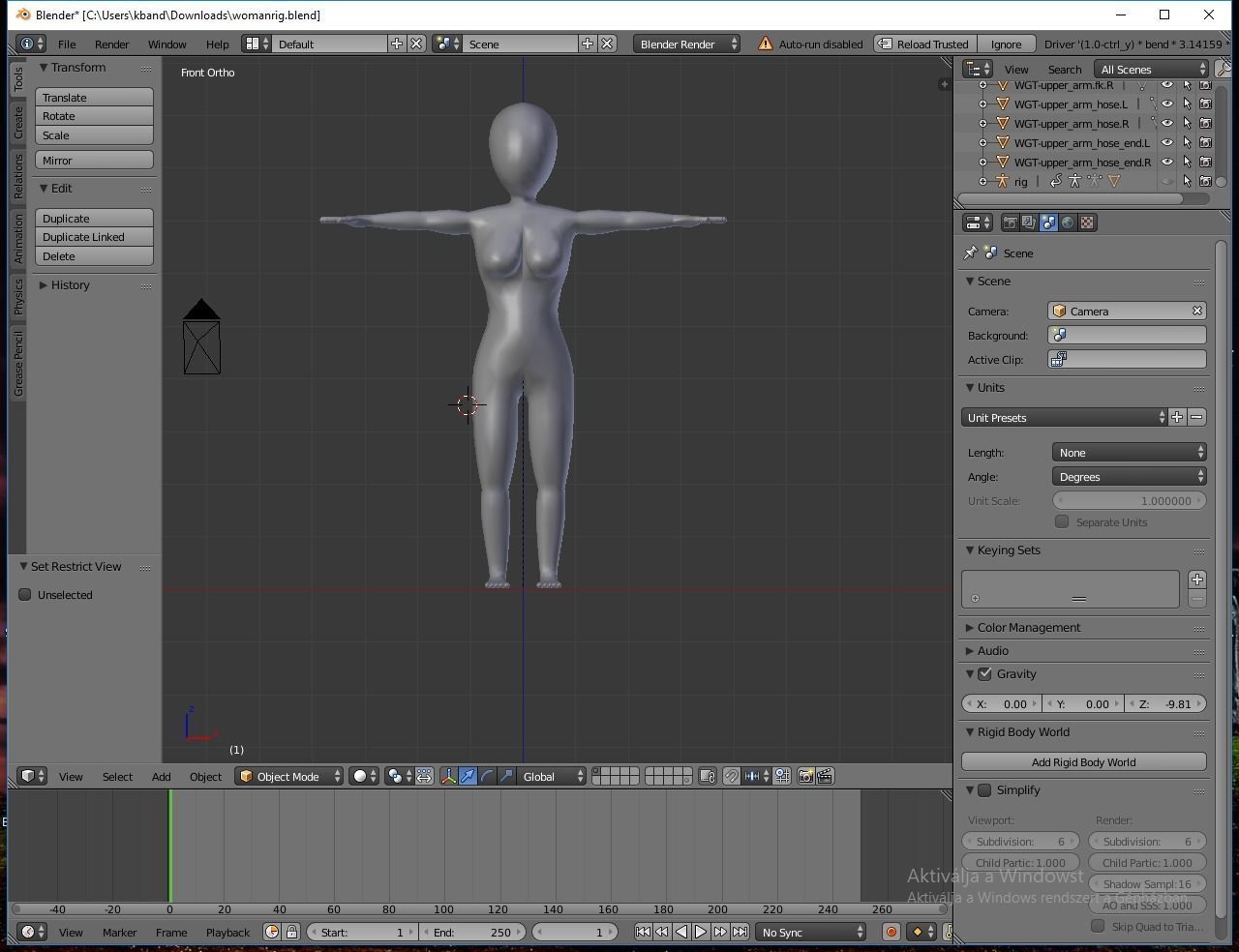Jump to the first frame
The height and width of the screenshot is (952, 1239).
click(643, 932)
